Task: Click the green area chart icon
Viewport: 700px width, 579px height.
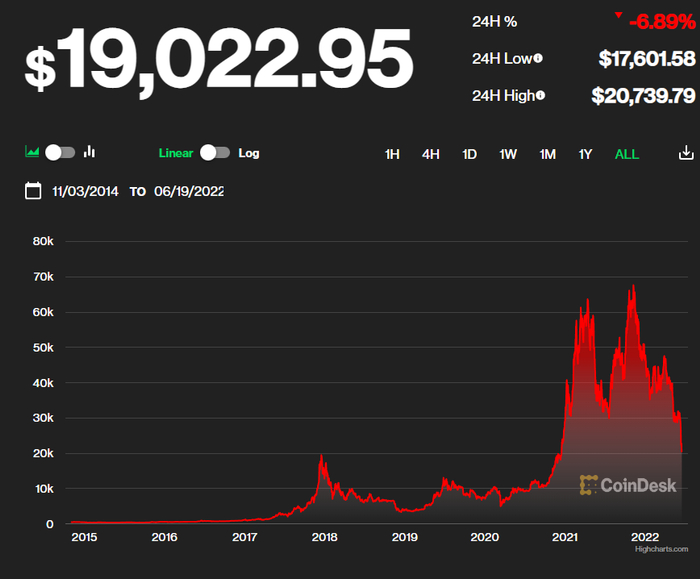Action: click(x=32, y=152)
